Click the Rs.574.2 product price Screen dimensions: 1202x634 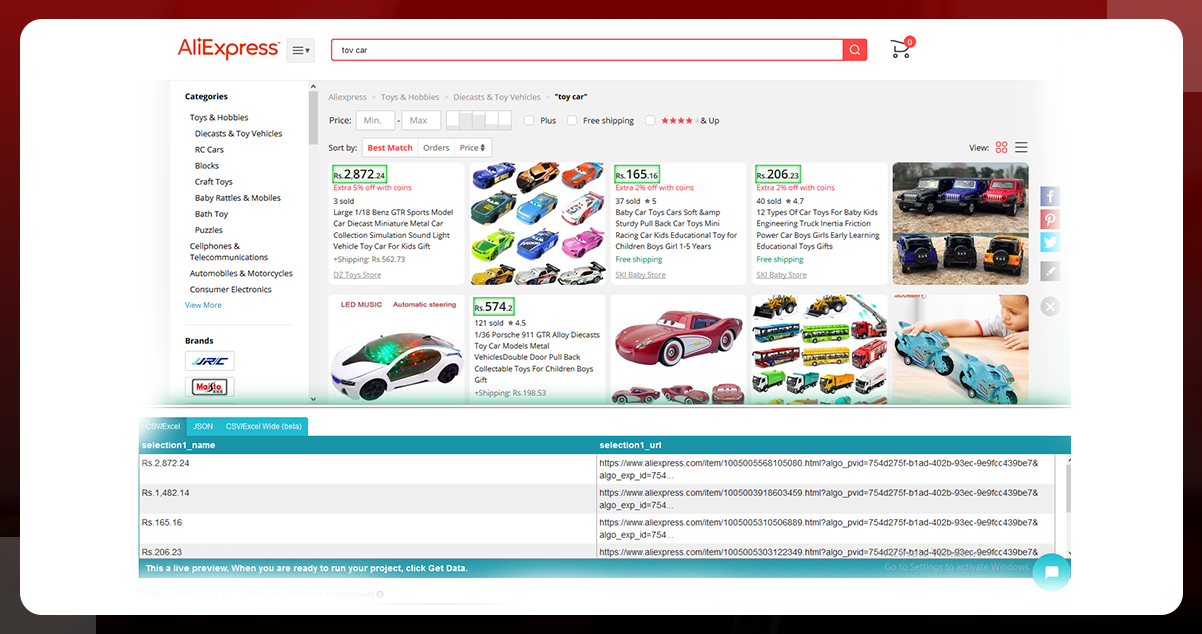[x=494, y=306]
